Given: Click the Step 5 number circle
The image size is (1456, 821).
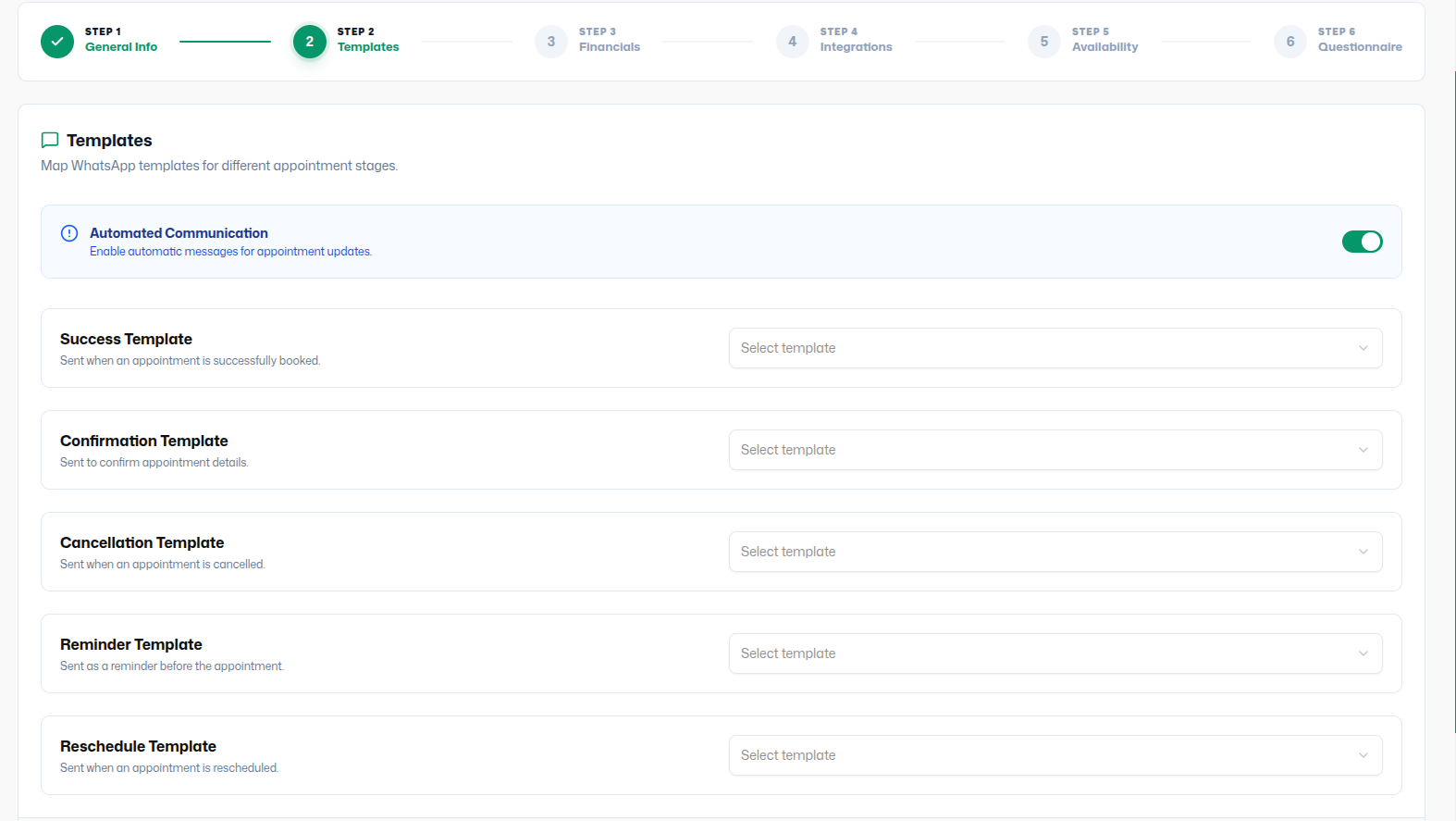Looking at the screenshot, I should pos(1044,42).
